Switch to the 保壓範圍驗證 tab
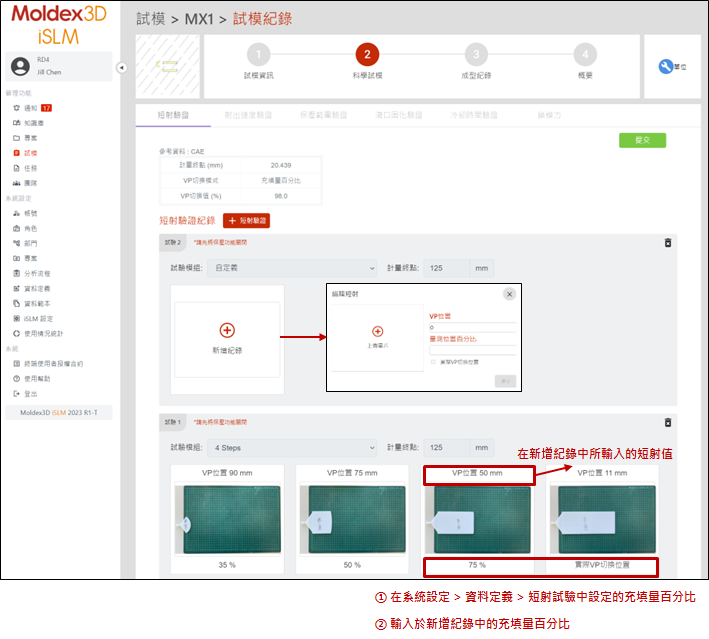Screen dimensions: 709x639 point(323,115)
